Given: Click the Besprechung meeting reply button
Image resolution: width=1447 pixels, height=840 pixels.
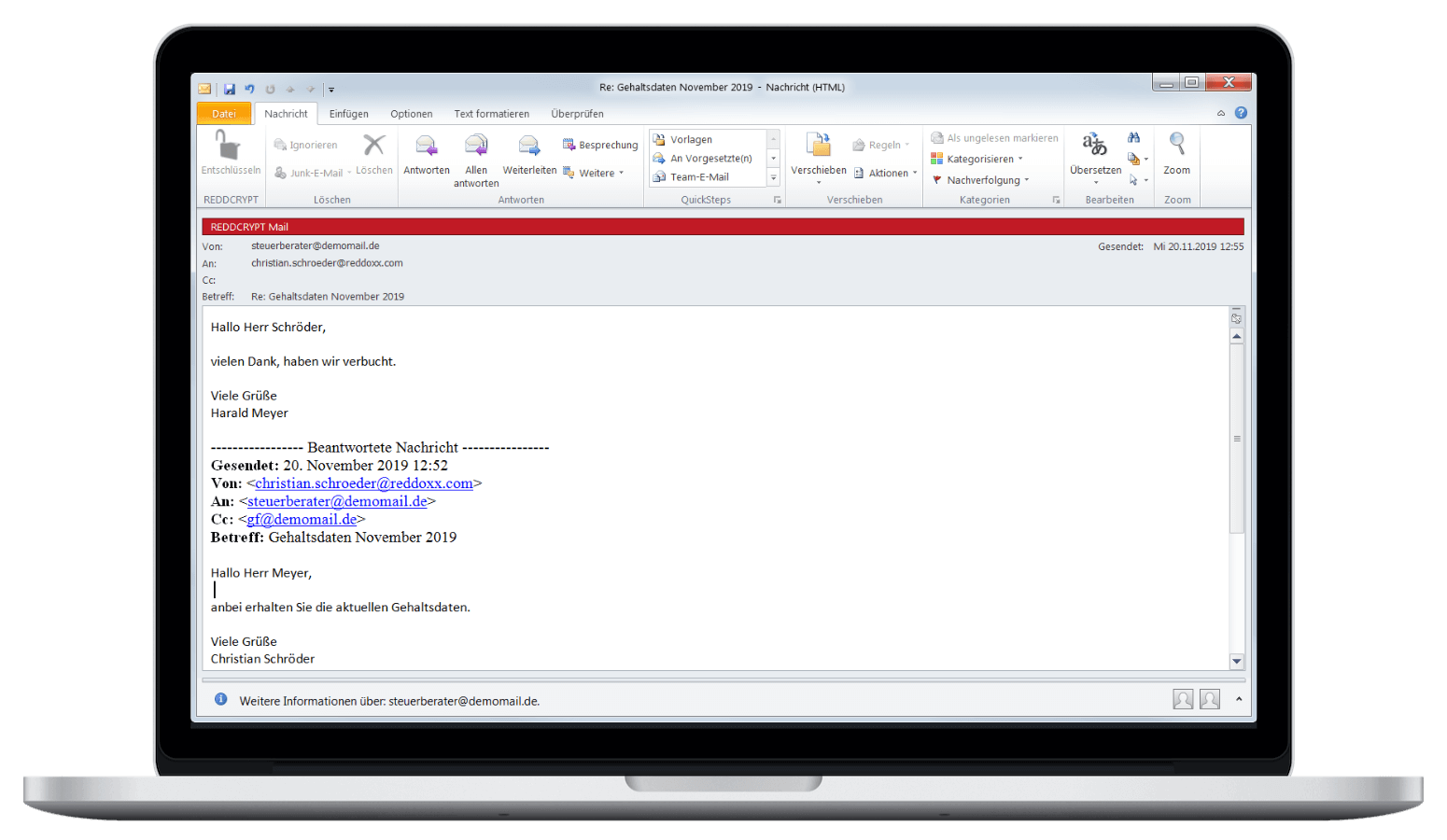Looking at the screenshot, I should [x=600, y=145].
